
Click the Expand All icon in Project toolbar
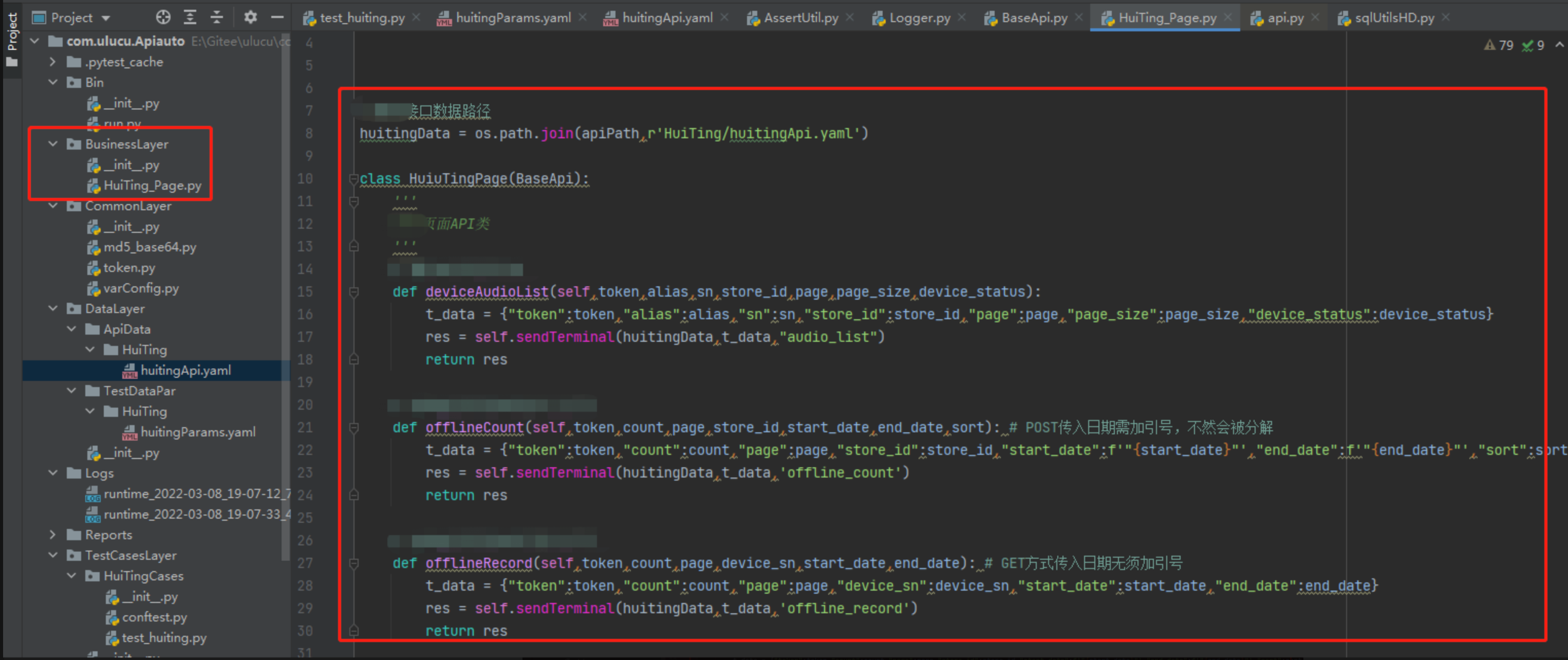[190, 17]
